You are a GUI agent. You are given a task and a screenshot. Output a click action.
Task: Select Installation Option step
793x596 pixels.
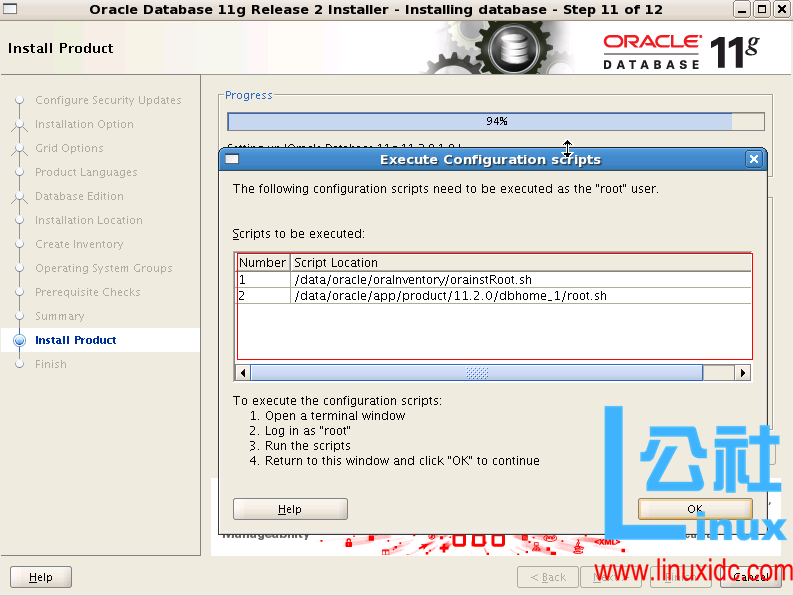point(84,124)
